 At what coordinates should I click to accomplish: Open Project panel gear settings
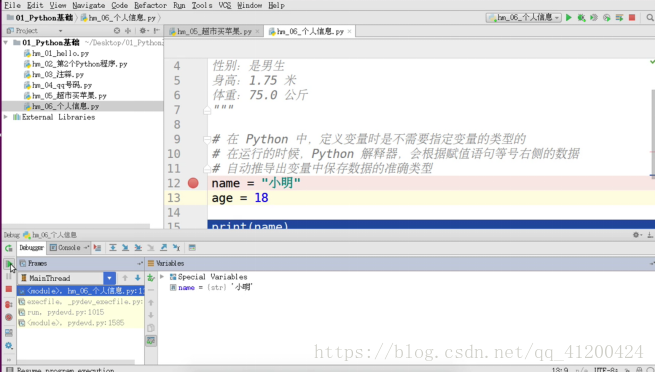click(143, 30)
